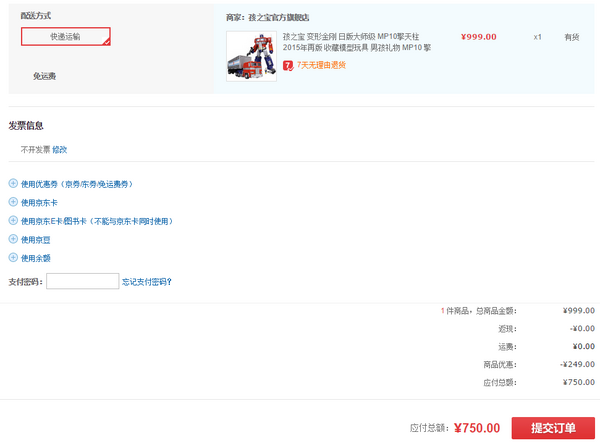Click 修改 to modify invoice info
Screen dimensions: 600x443
pos(60,150)
